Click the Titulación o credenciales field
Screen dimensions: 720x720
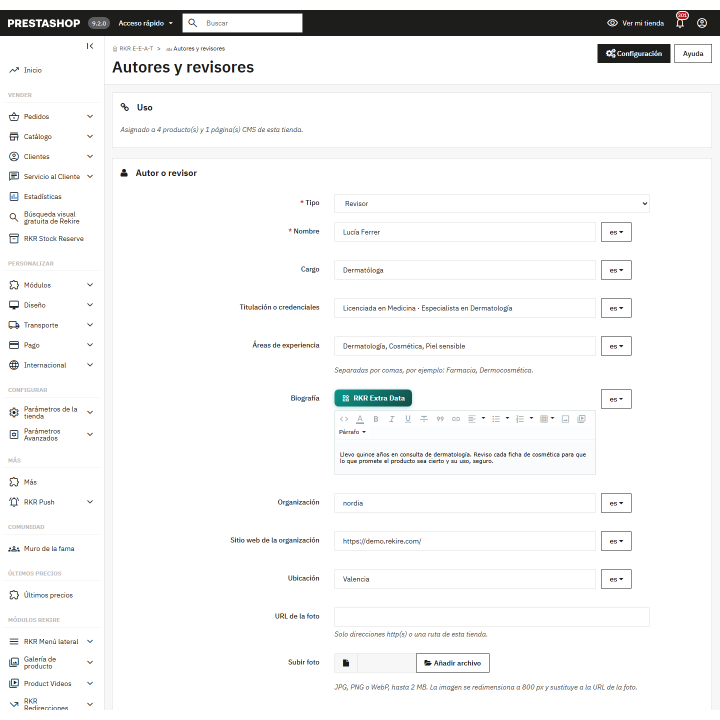[465, 308]
